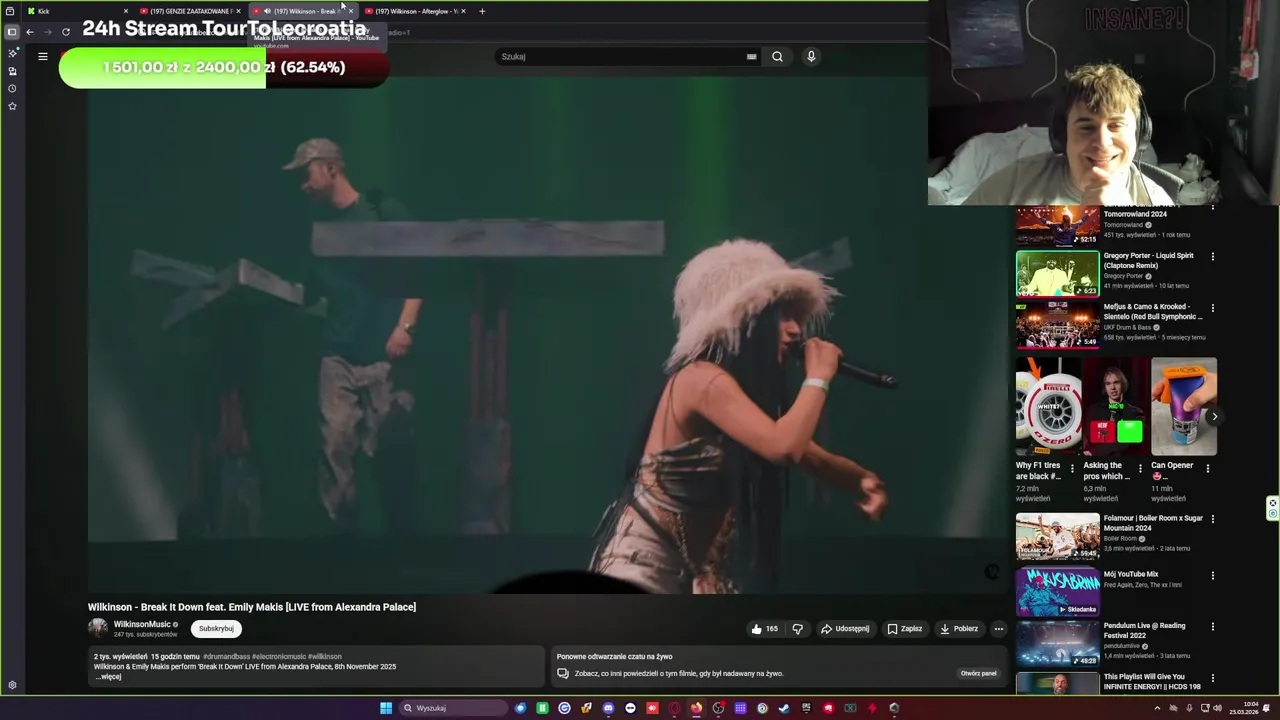The height and width of the screenshot is (720, 1280).
Task: Switch to GENZIE ZAATAKOWANE tab
Action: coord(190,11)
